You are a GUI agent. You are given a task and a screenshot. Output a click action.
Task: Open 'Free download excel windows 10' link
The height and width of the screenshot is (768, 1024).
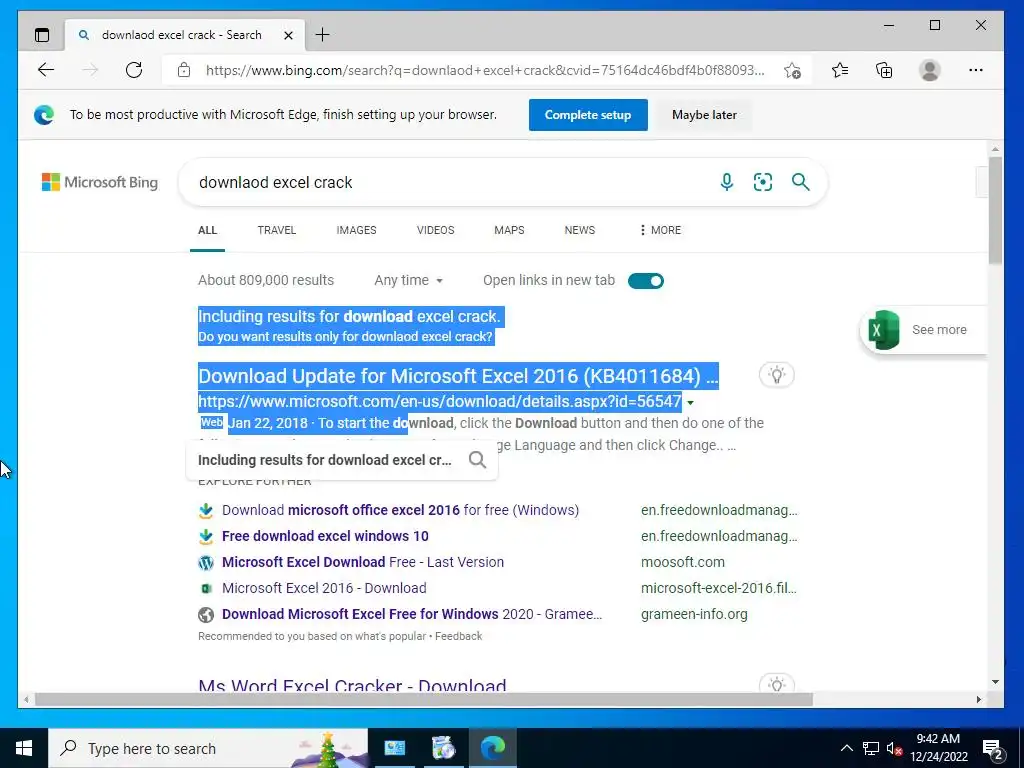click(325, 536)
